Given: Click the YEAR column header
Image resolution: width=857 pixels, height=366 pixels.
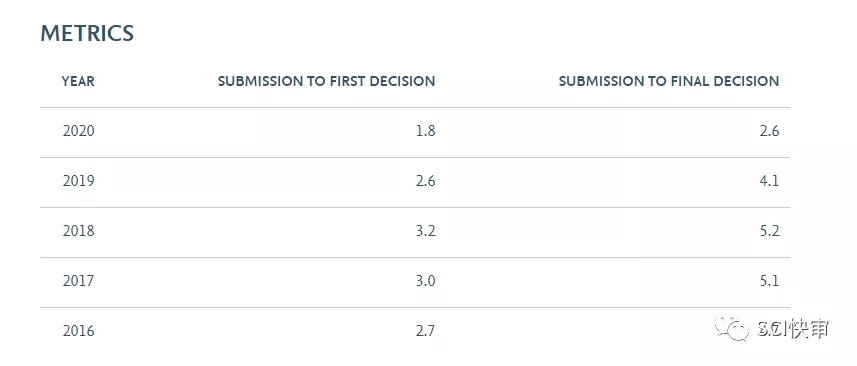Looking at the screenshot, I should (x=78, y=81).
